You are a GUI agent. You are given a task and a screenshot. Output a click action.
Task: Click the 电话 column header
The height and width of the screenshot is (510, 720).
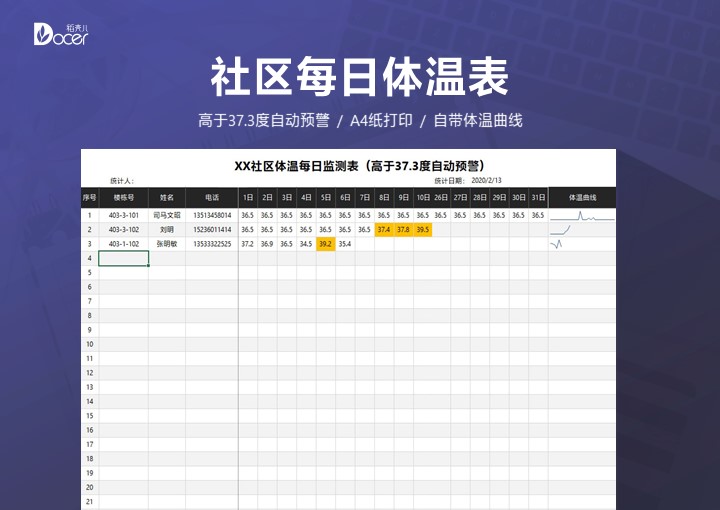[211, 198]
